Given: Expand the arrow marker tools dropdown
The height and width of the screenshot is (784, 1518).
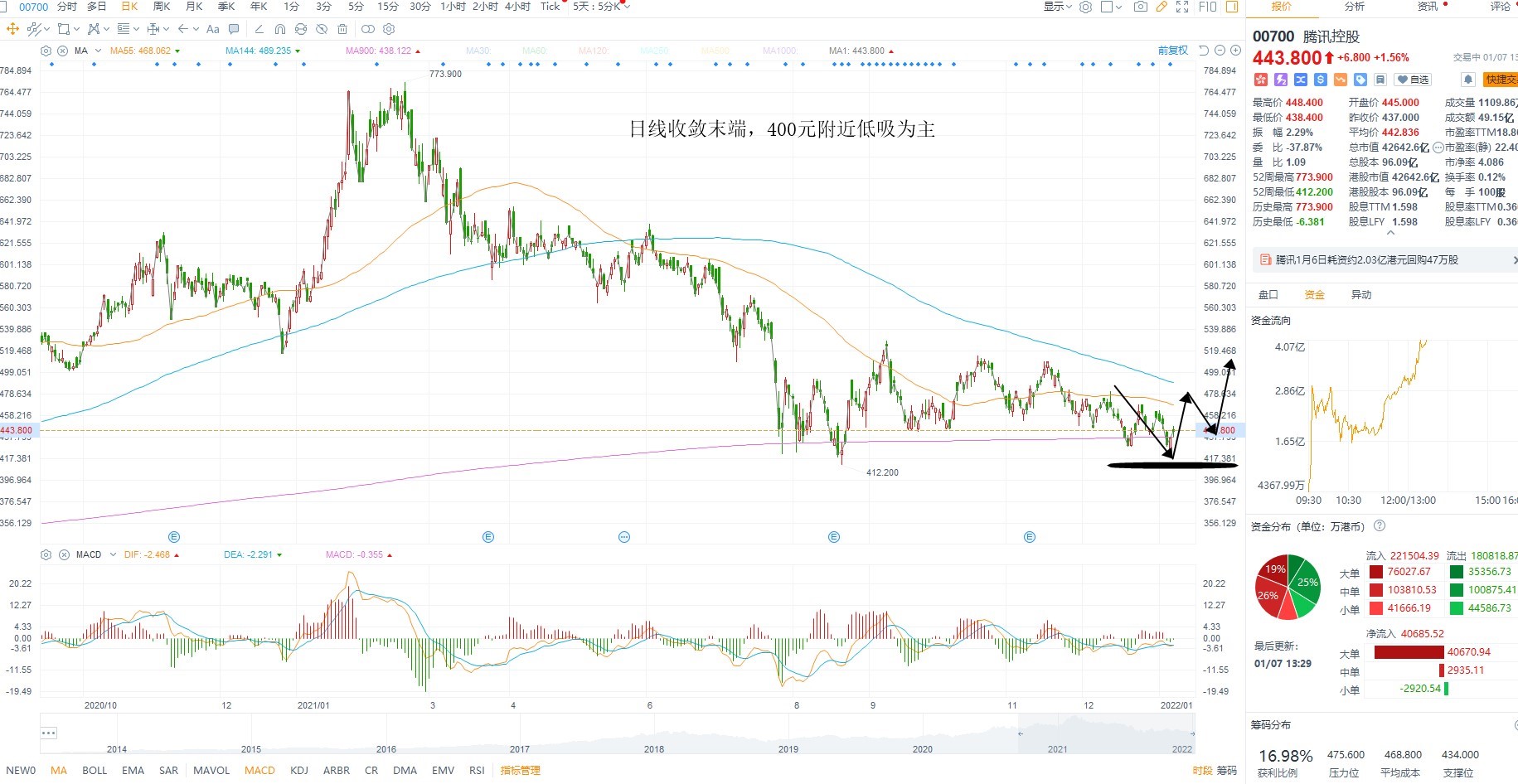Looking at the screenshot, I should [x=196, y=29].
